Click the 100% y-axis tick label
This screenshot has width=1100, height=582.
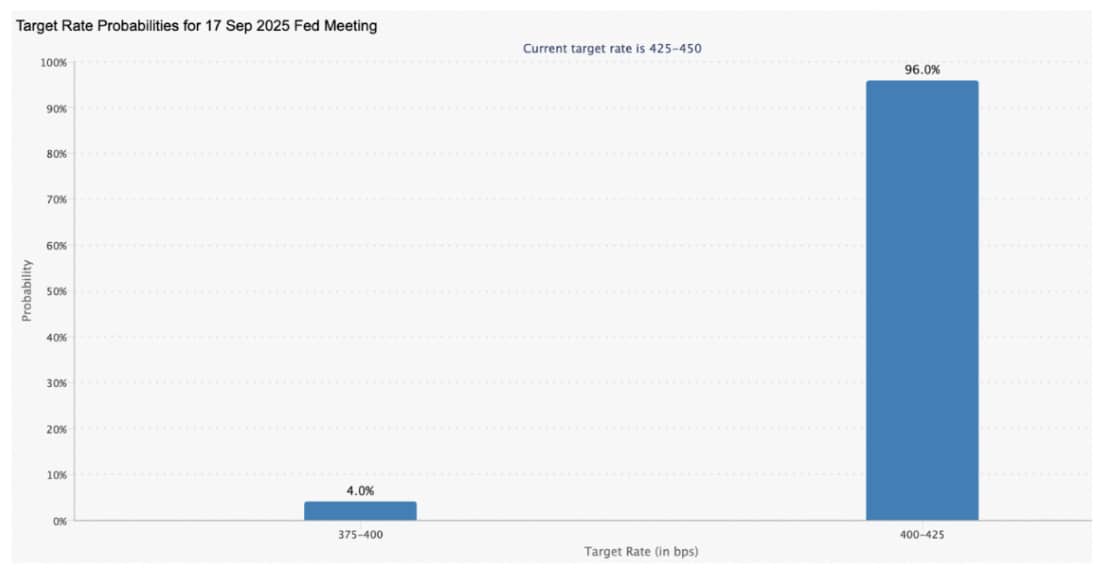point(53,63)
